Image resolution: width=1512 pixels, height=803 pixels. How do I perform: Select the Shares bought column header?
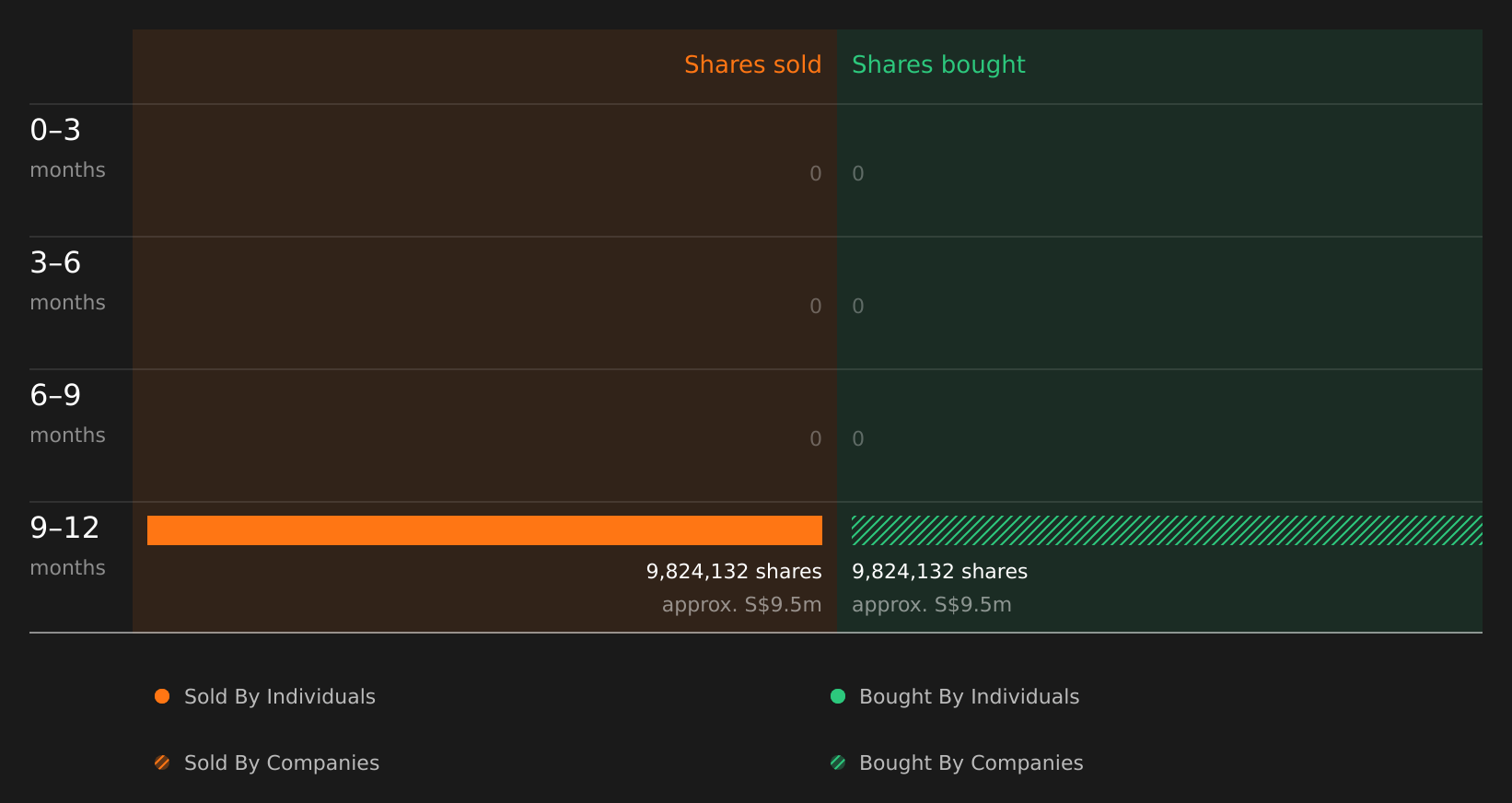[938, 64]
